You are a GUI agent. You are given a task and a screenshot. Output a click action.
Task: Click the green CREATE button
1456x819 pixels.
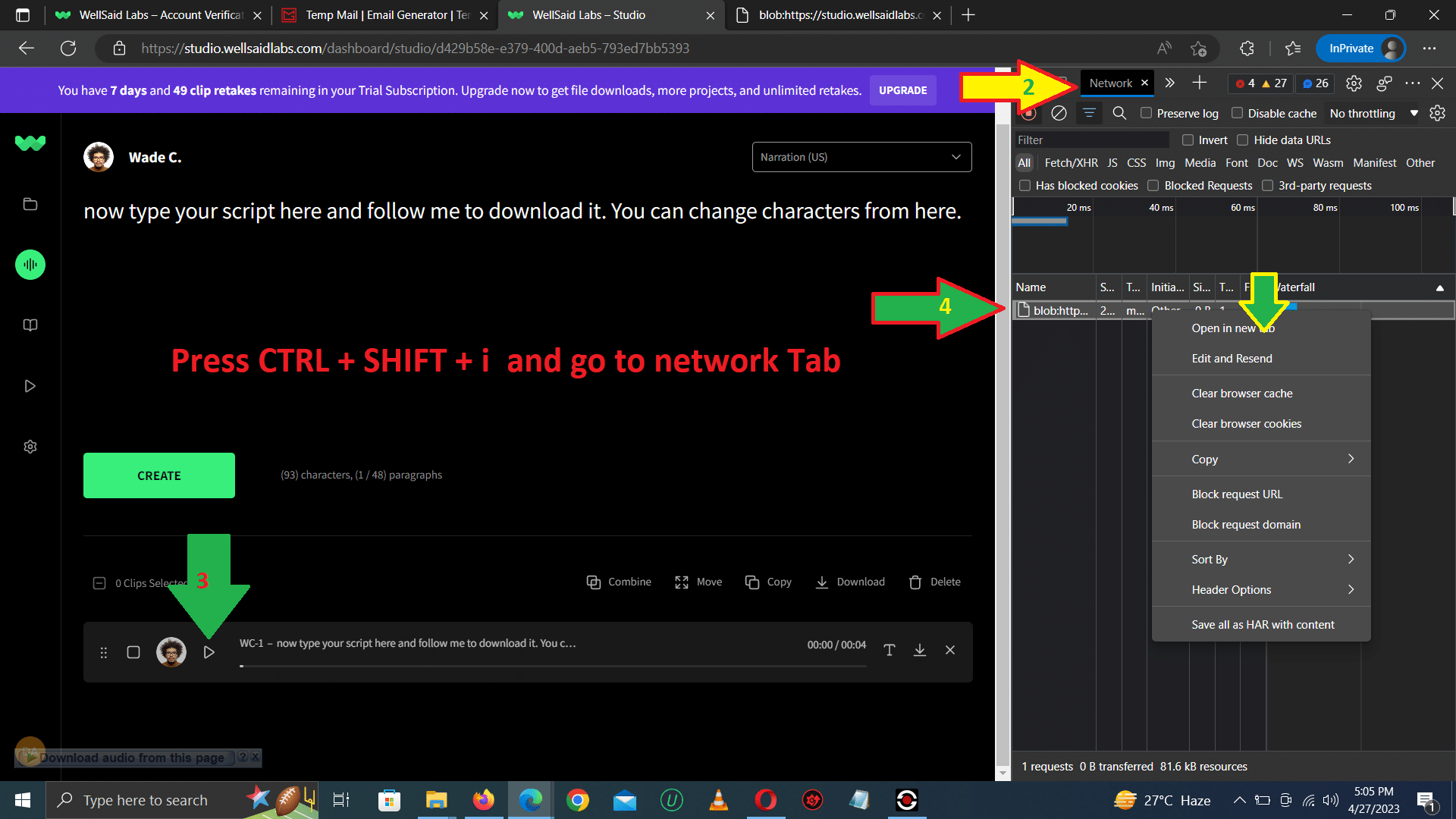[x=159, y=475]
